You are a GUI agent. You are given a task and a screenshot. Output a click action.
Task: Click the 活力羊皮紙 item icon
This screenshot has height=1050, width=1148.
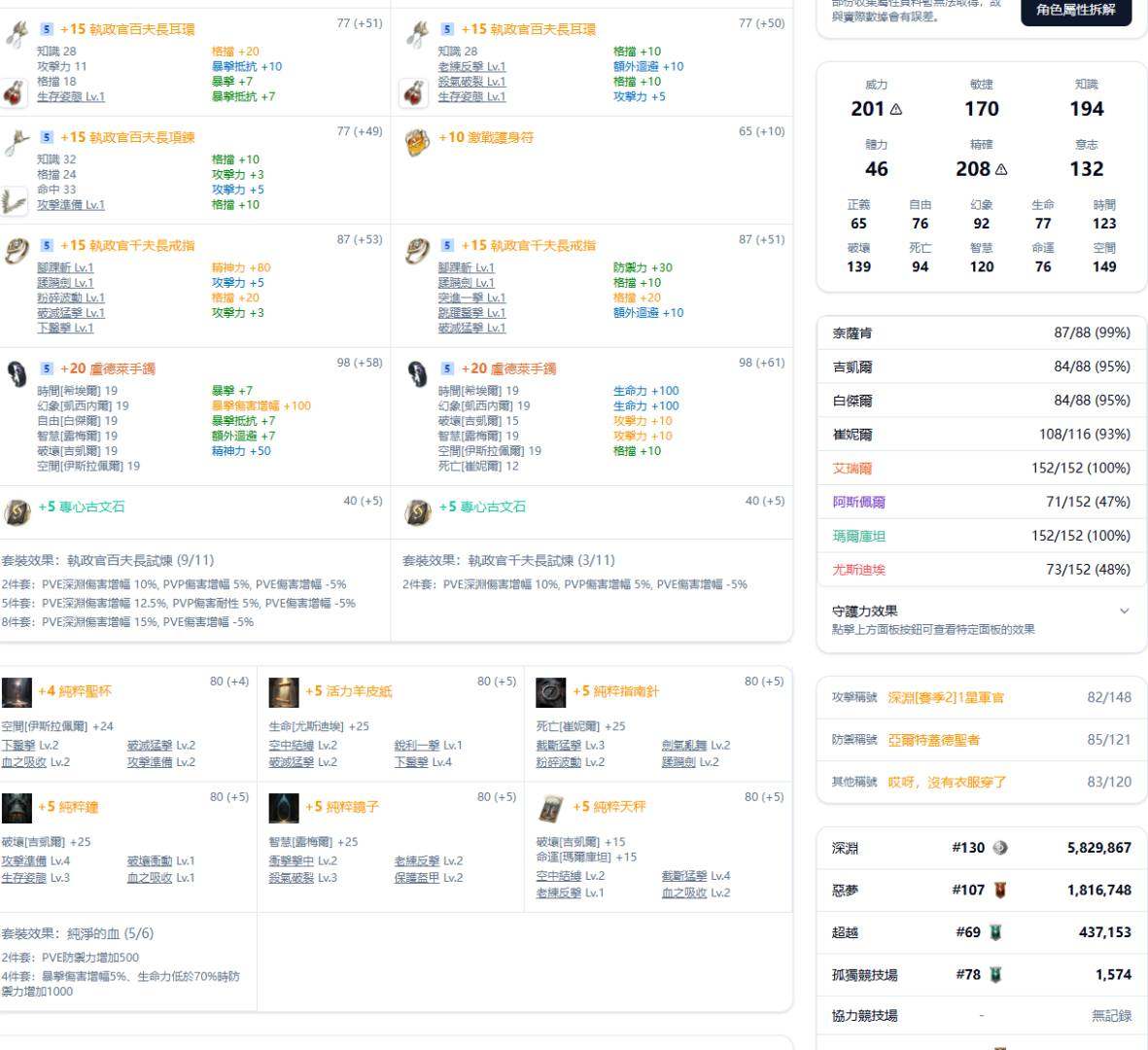(x=284, y=692)
